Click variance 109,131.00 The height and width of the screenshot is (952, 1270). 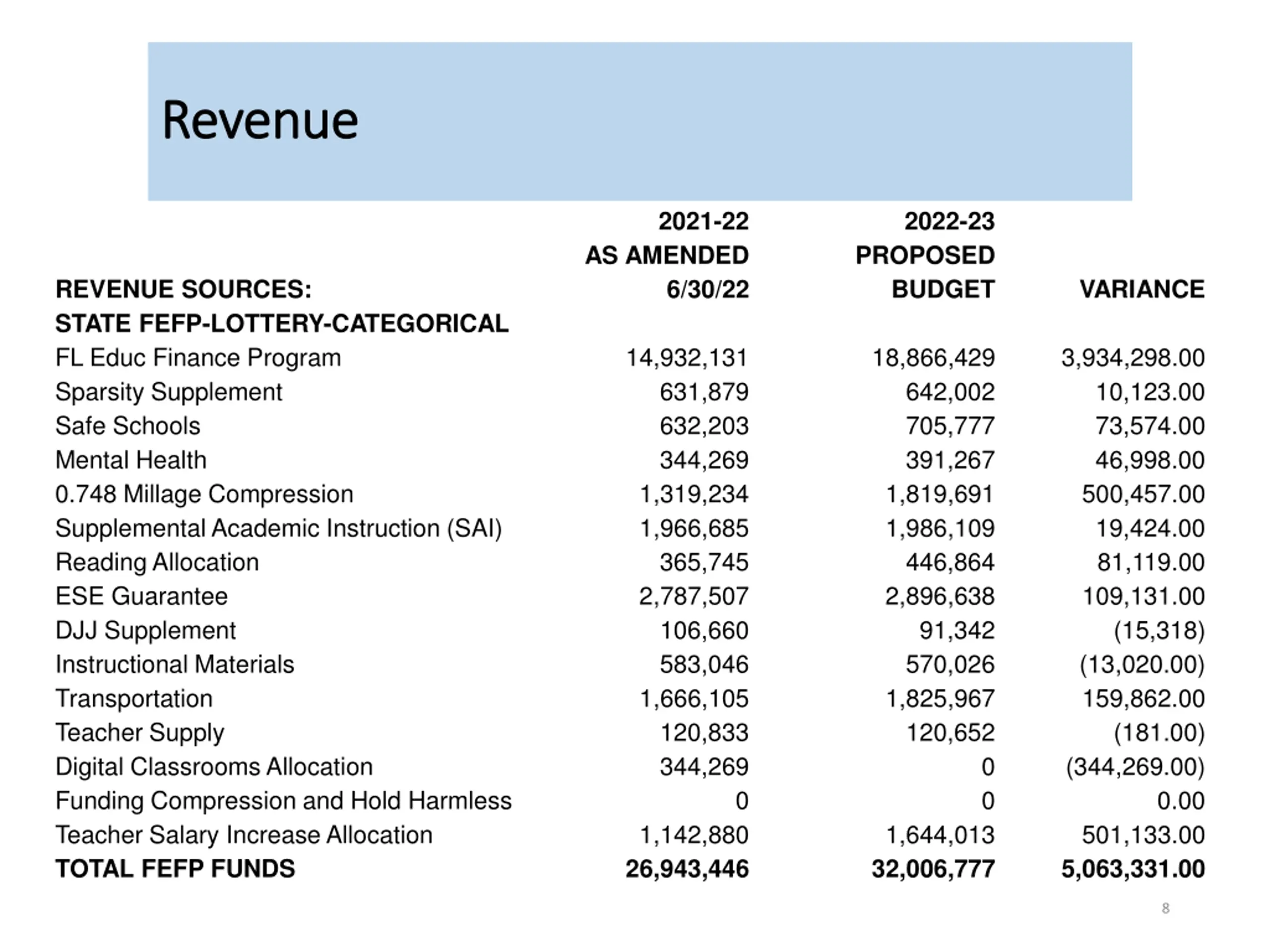[1143, 597]
